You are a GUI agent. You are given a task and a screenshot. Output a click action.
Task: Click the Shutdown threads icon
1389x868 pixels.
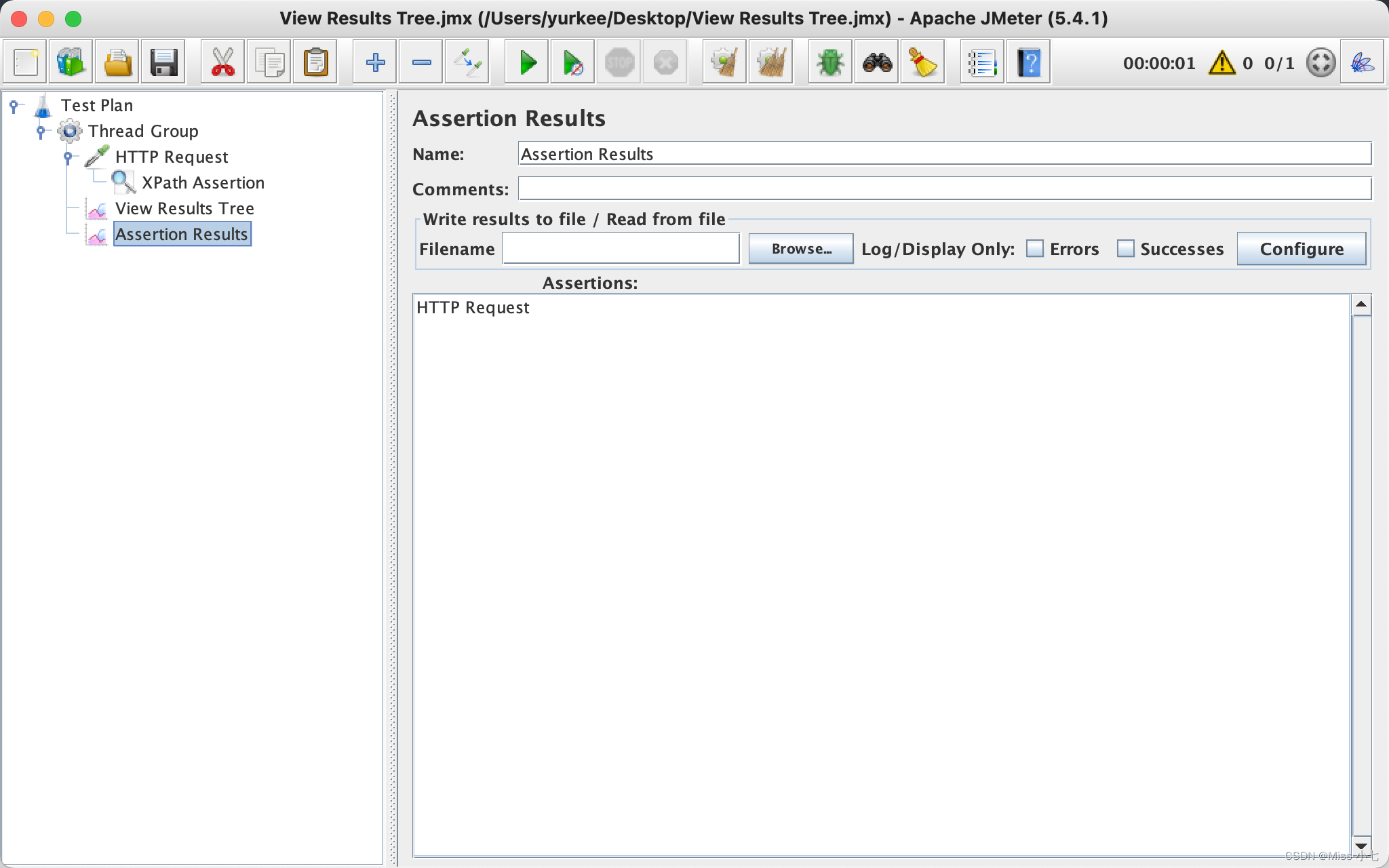[665, 62]
